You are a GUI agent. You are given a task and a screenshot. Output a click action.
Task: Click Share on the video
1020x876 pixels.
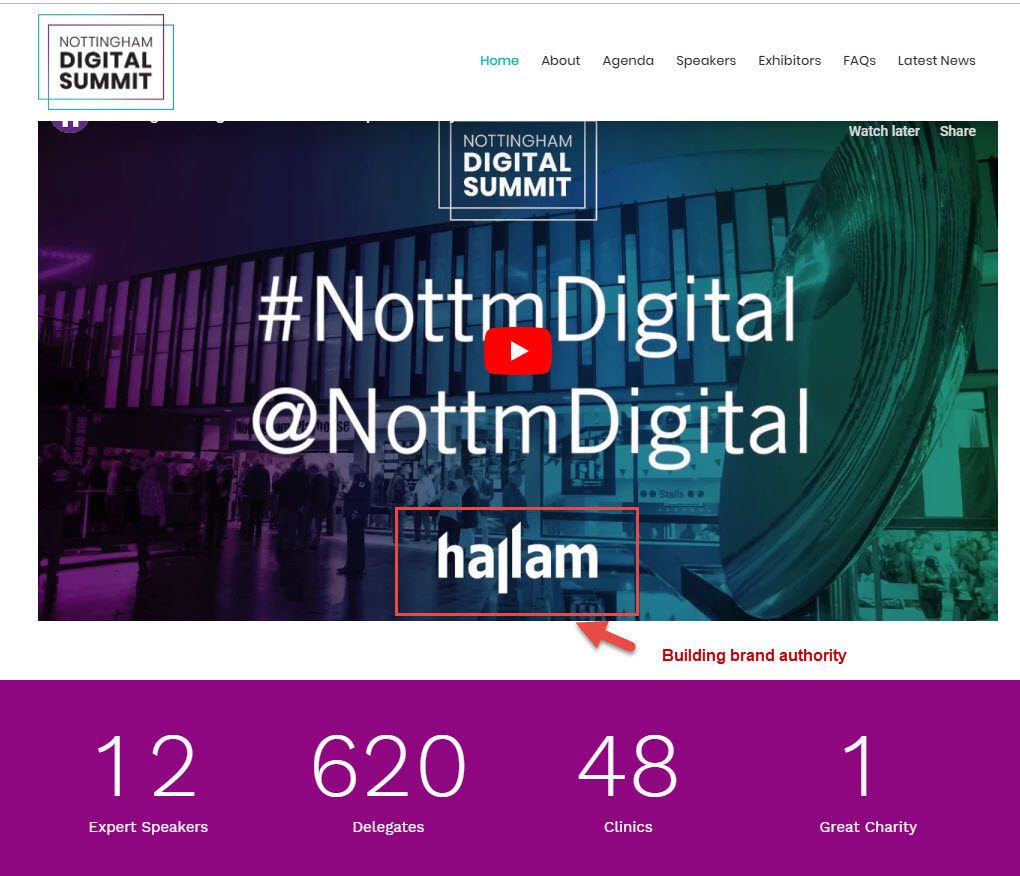pyautogui.click(x=958, y=131)
